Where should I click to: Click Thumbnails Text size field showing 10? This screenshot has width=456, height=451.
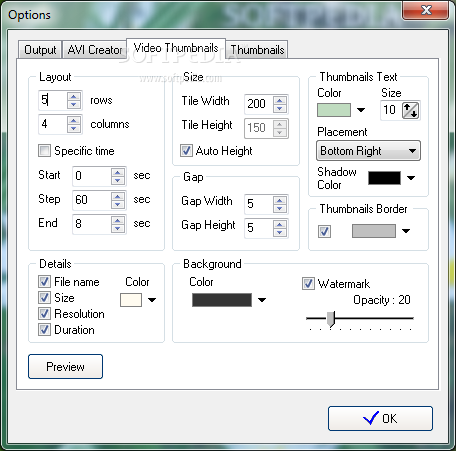point(391,110)
